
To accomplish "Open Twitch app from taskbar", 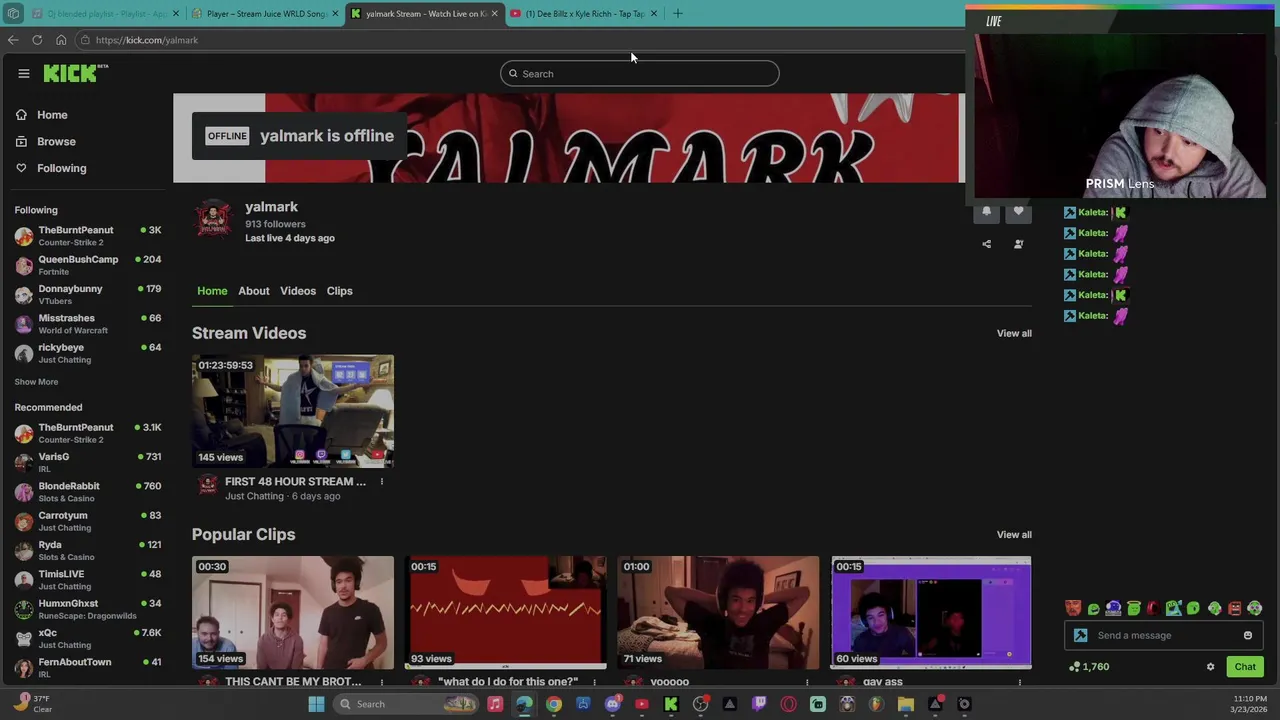I will tap(759, 704).
